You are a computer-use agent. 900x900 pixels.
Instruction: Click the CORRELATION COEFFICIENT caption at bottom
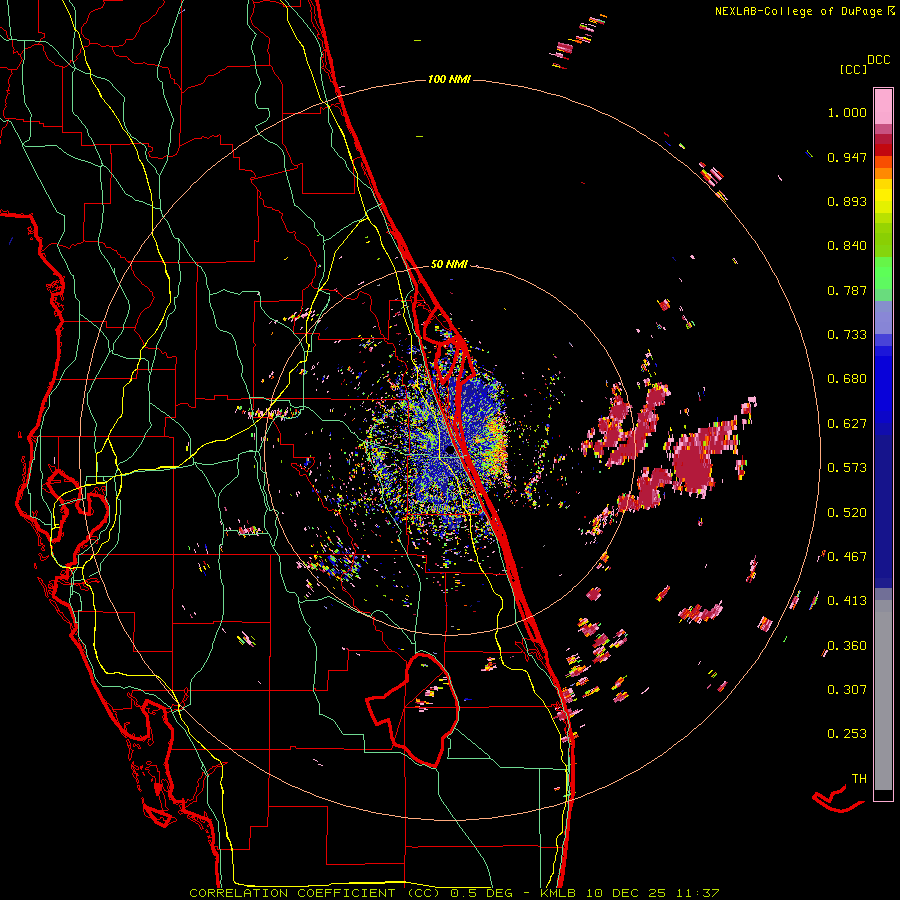453,893
